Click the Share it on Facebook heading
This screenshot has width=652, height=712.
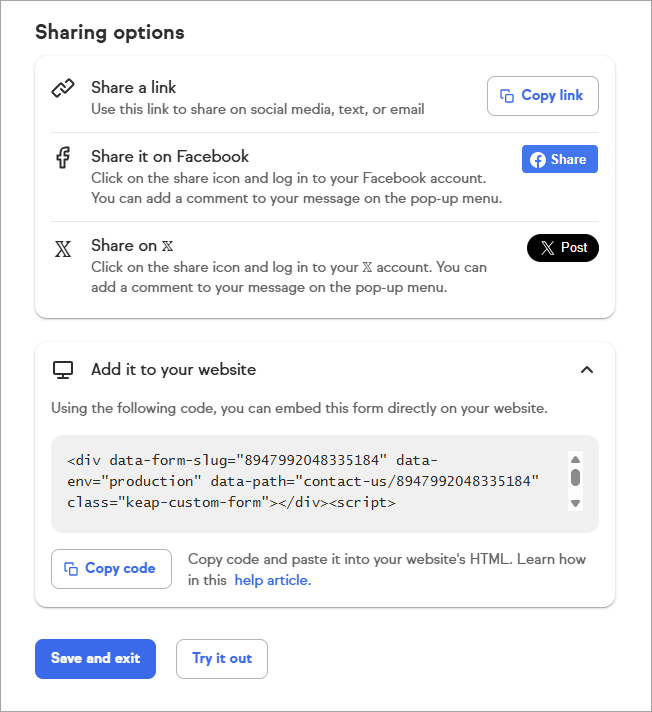(x=170, y=156)
